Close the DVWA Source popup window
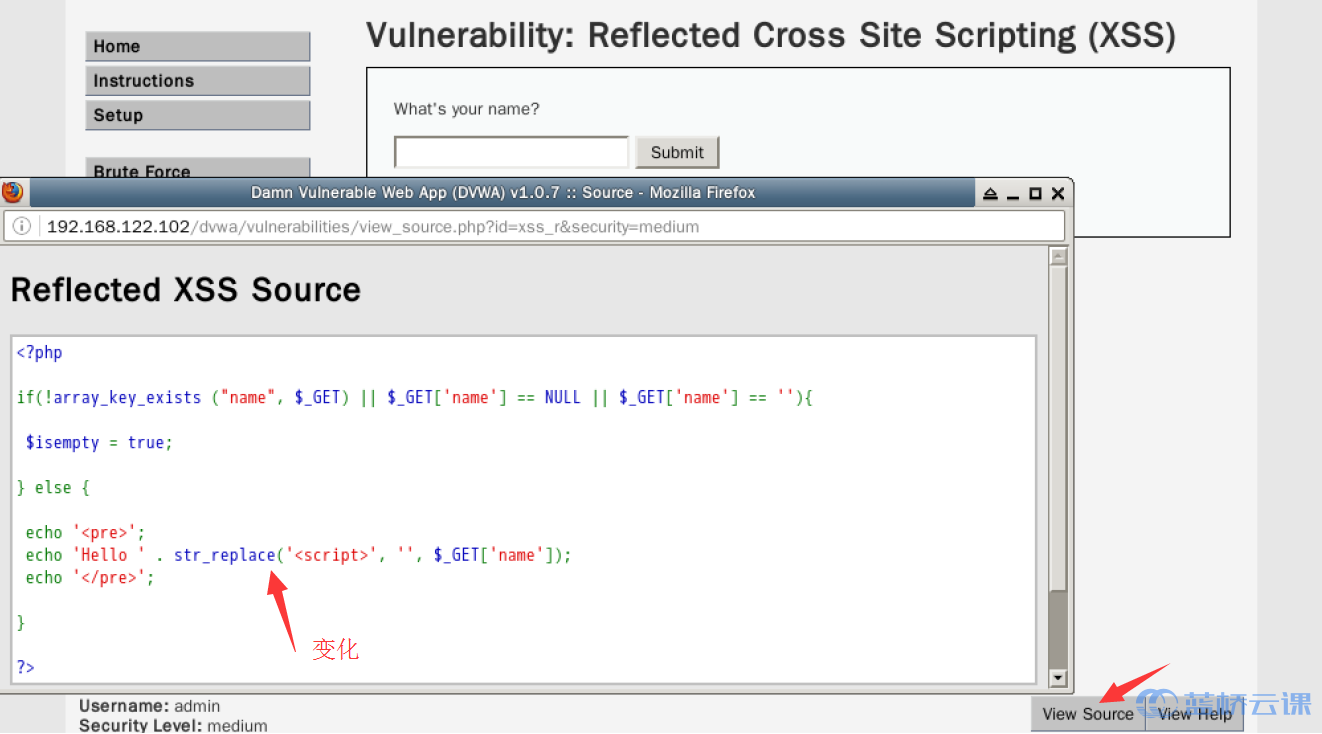Screen dimensions: 1322x734 [1057, 193]
